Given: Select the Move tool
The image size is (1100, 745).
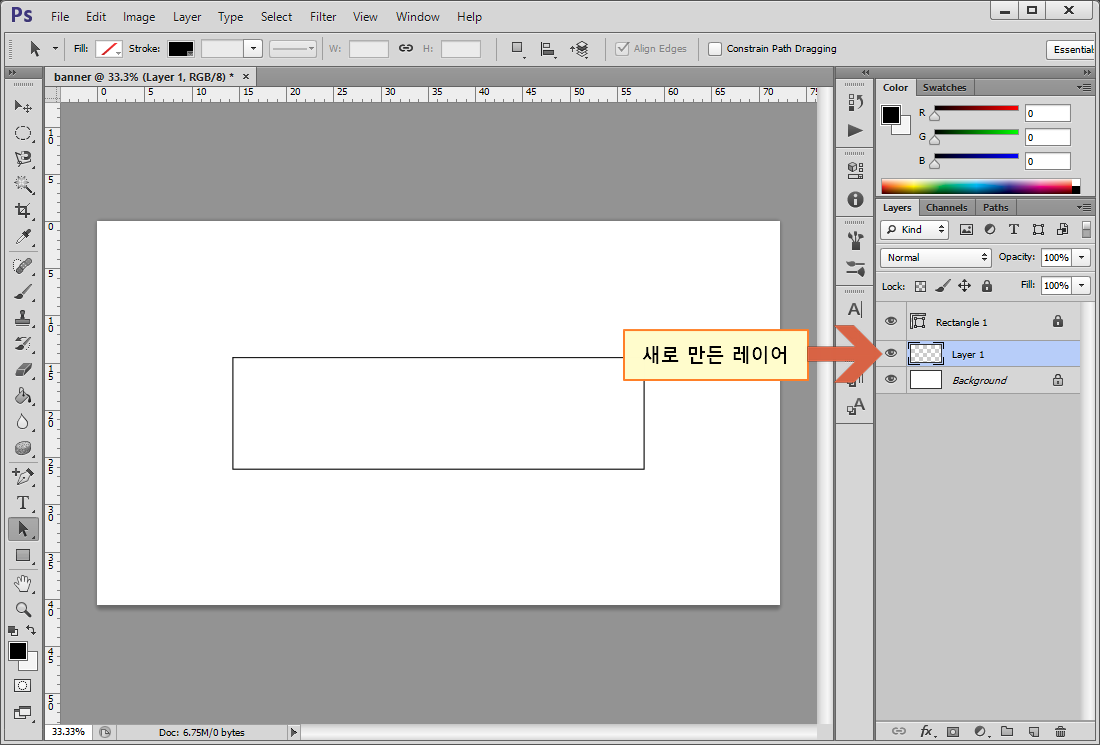Looking at the screenshot, I should click(23, 106).
